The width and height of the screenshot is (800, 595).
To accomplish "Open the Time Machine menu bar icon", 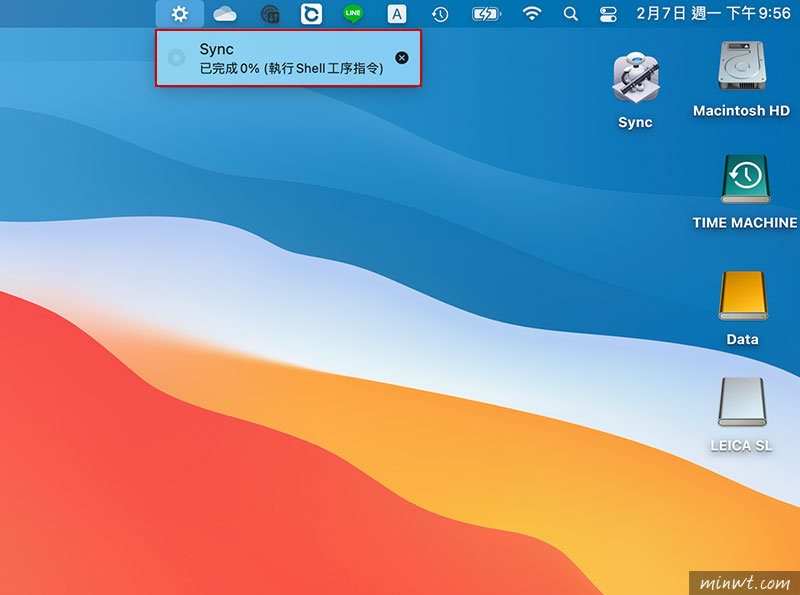I will tap(440, 14).
